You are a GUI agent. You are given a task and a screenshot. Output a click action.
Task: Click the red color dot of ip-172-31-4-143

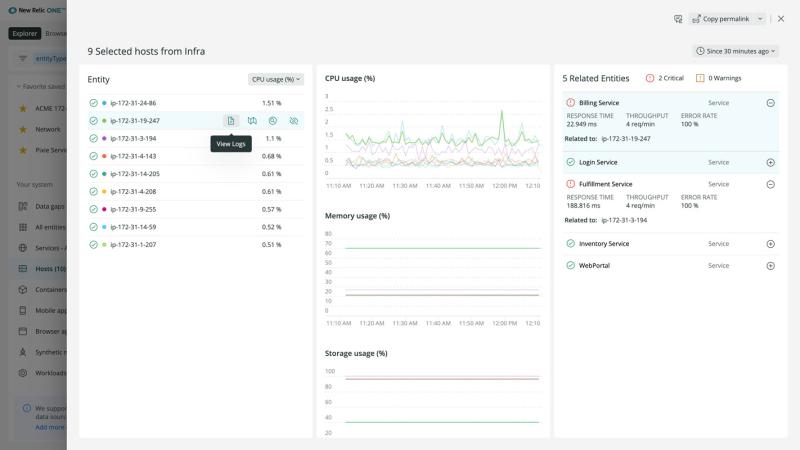pyautogui.click(x=104, y=156)
